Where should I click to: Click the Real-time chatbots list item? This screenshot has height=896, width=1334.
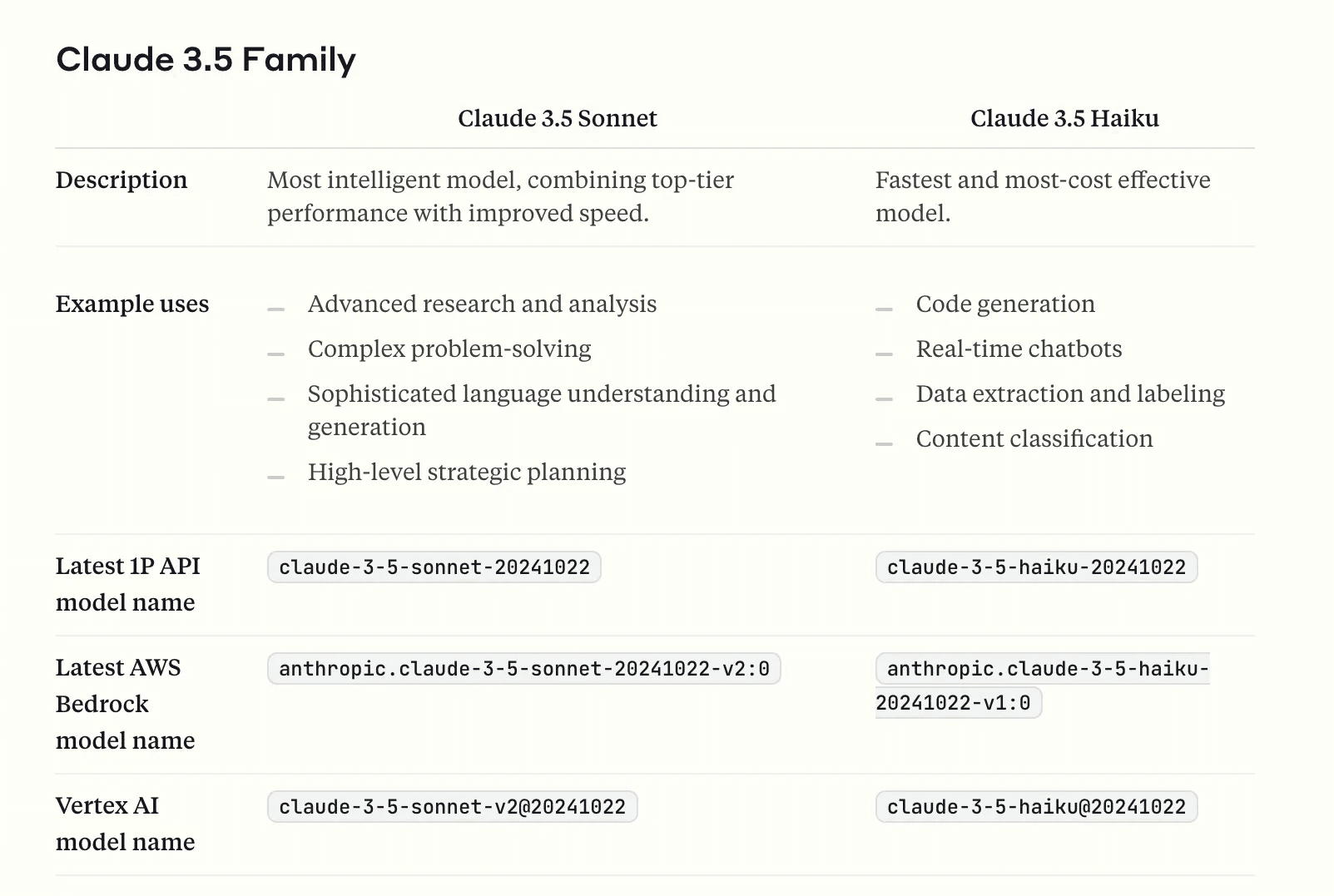(x=1019, y=349)
